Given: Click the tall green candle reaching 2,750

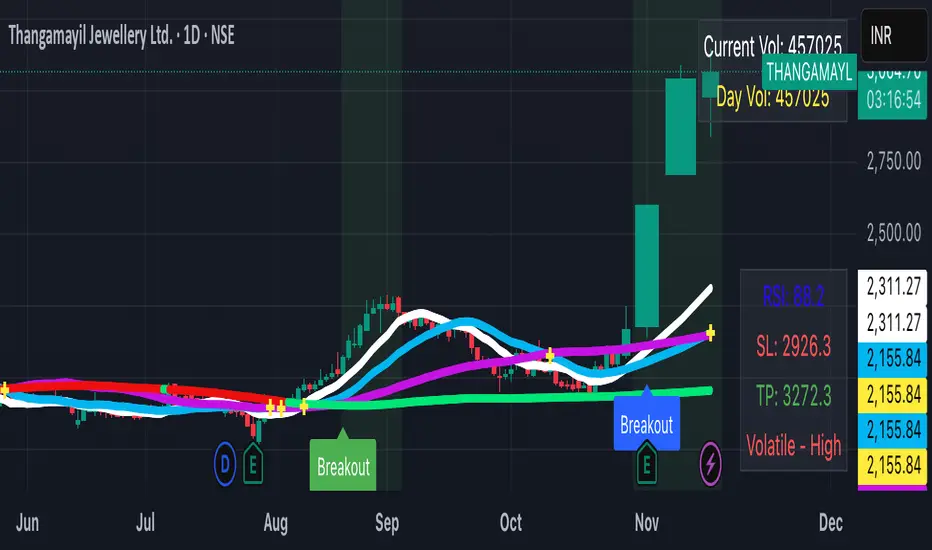Looking at the screenshot, I should pyautogui.click(x=681, y=126).
